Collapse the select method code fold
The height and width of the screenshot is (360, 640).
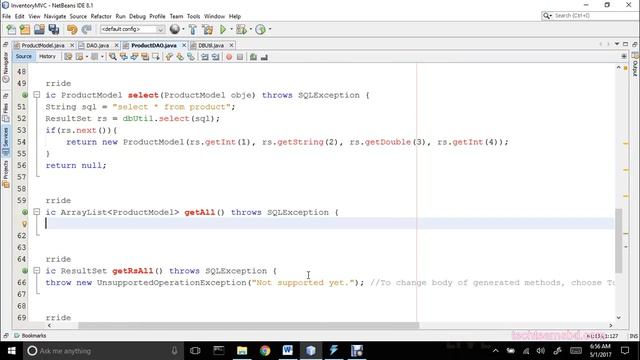(x=37, y=95)
